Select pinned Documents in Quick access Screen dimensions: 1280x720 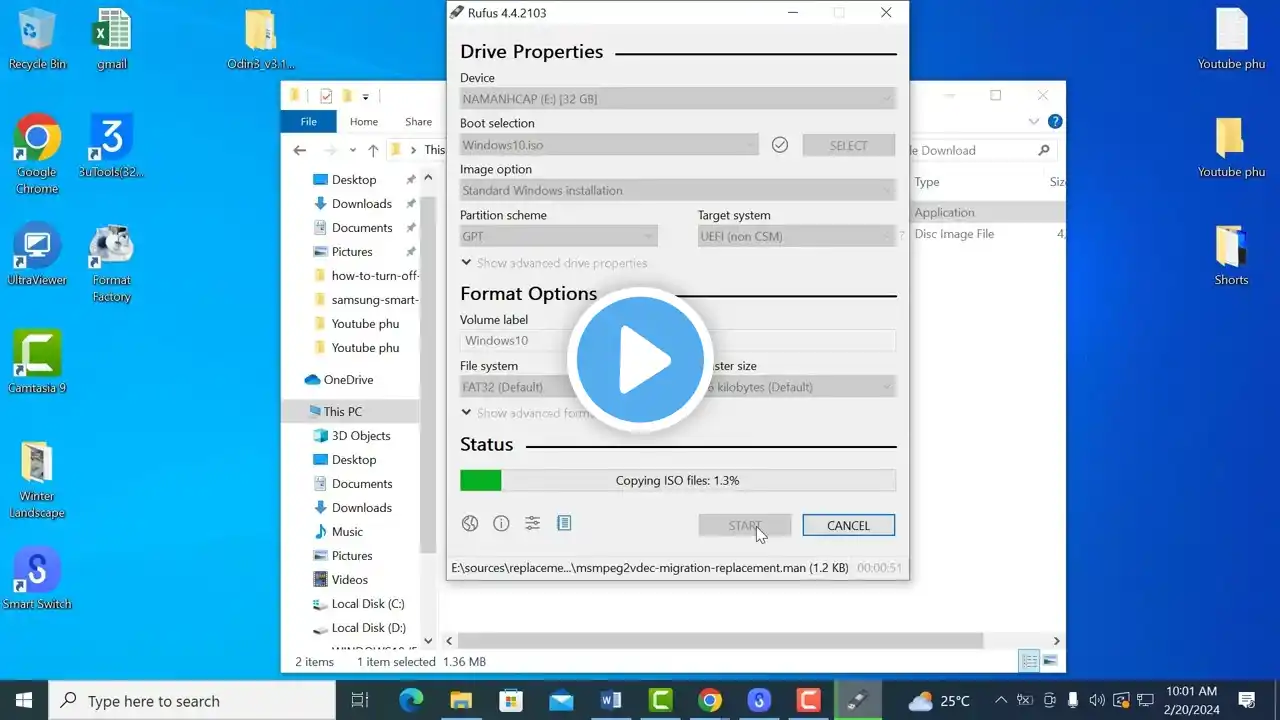[362, 228]
